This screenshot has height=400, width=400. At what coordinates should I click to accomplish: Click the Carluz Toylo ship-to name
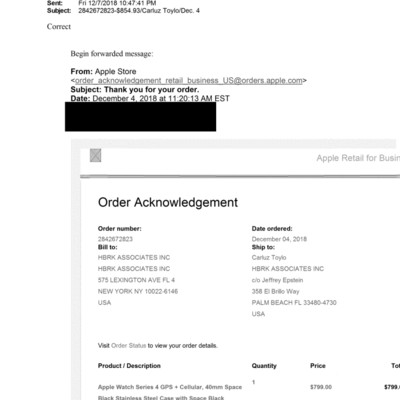[x=269, y=257]
